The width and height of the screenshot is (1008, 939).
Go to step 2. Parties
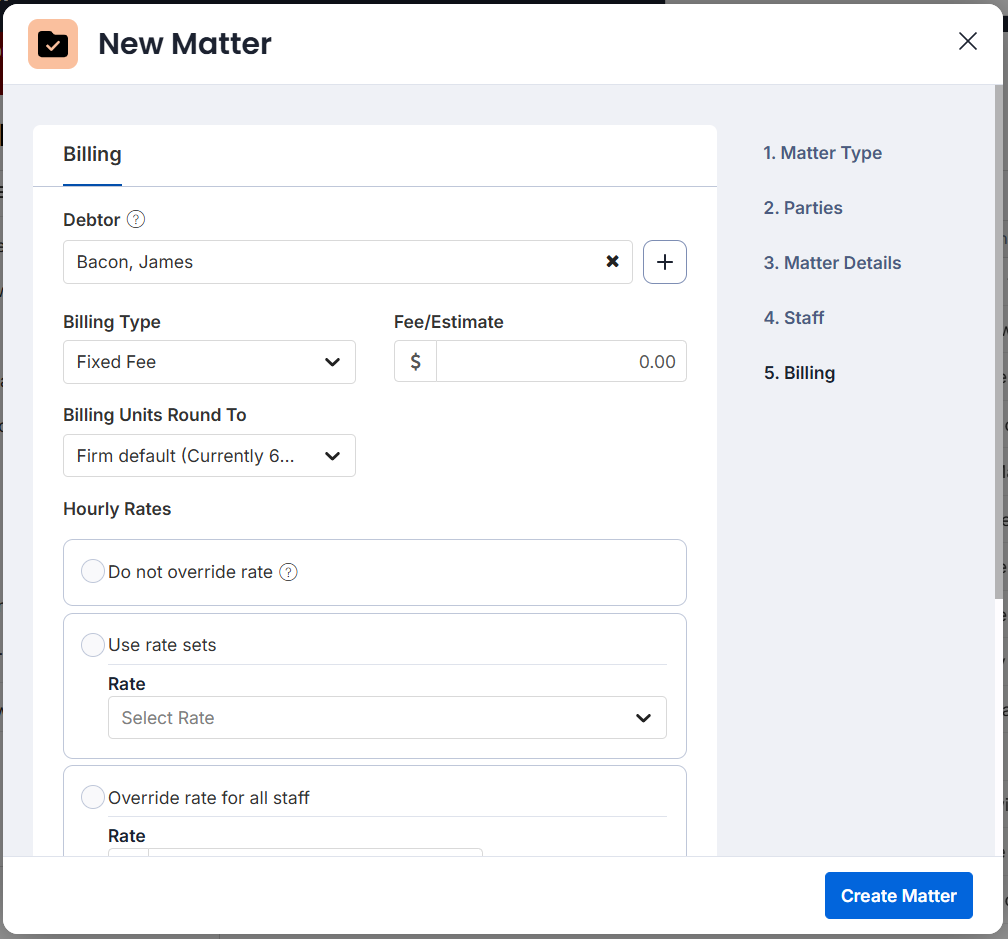(x=803, y=208)
